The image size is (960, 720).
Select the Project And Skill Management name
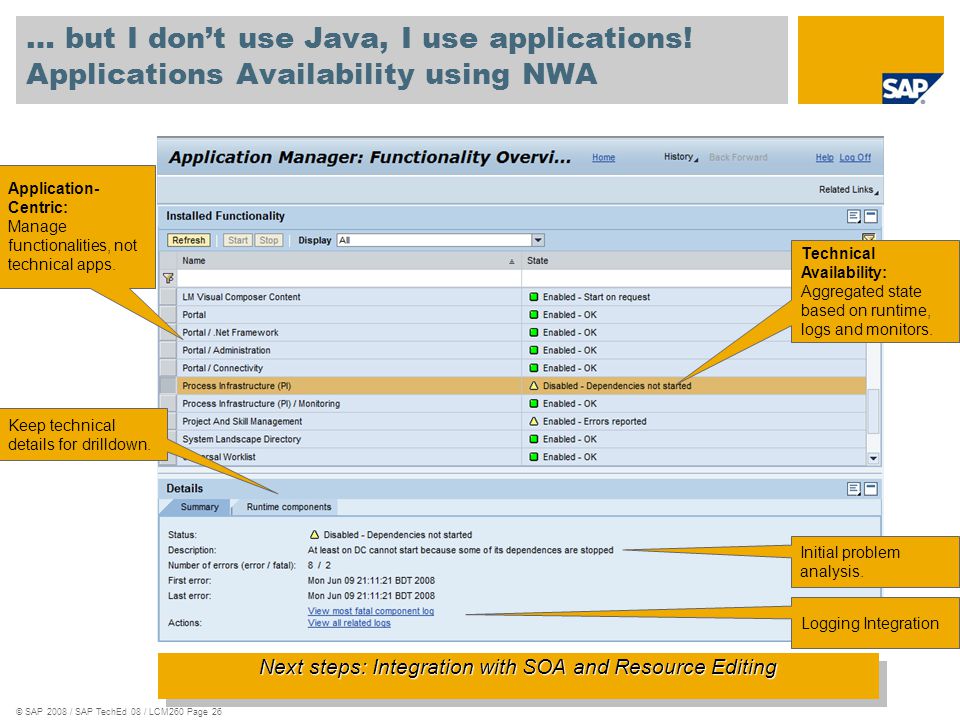[242, 421]
